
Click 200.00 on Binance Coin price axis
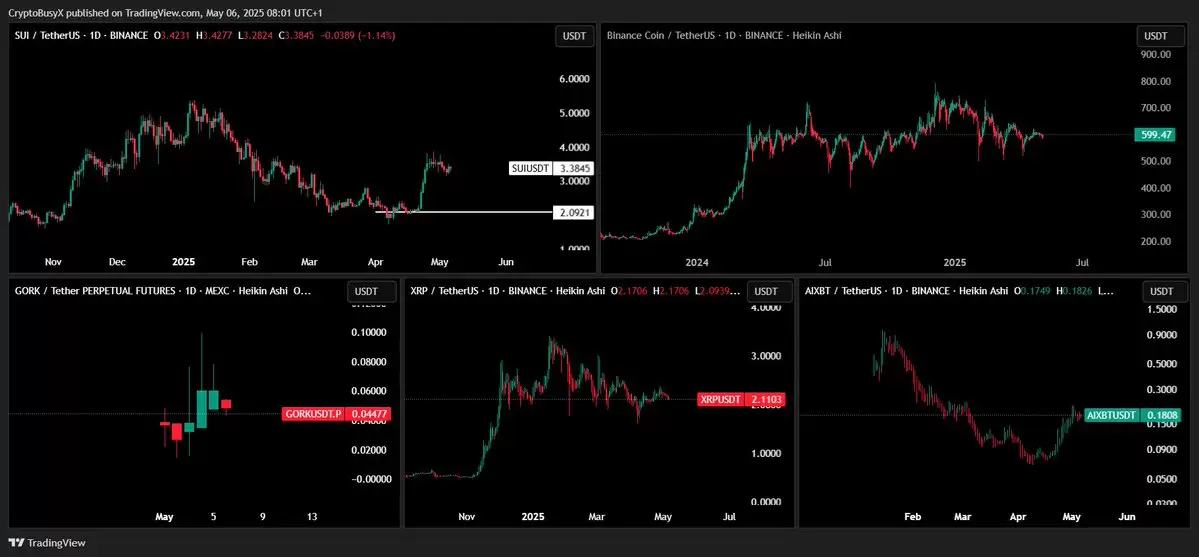tap(1155, 241)
